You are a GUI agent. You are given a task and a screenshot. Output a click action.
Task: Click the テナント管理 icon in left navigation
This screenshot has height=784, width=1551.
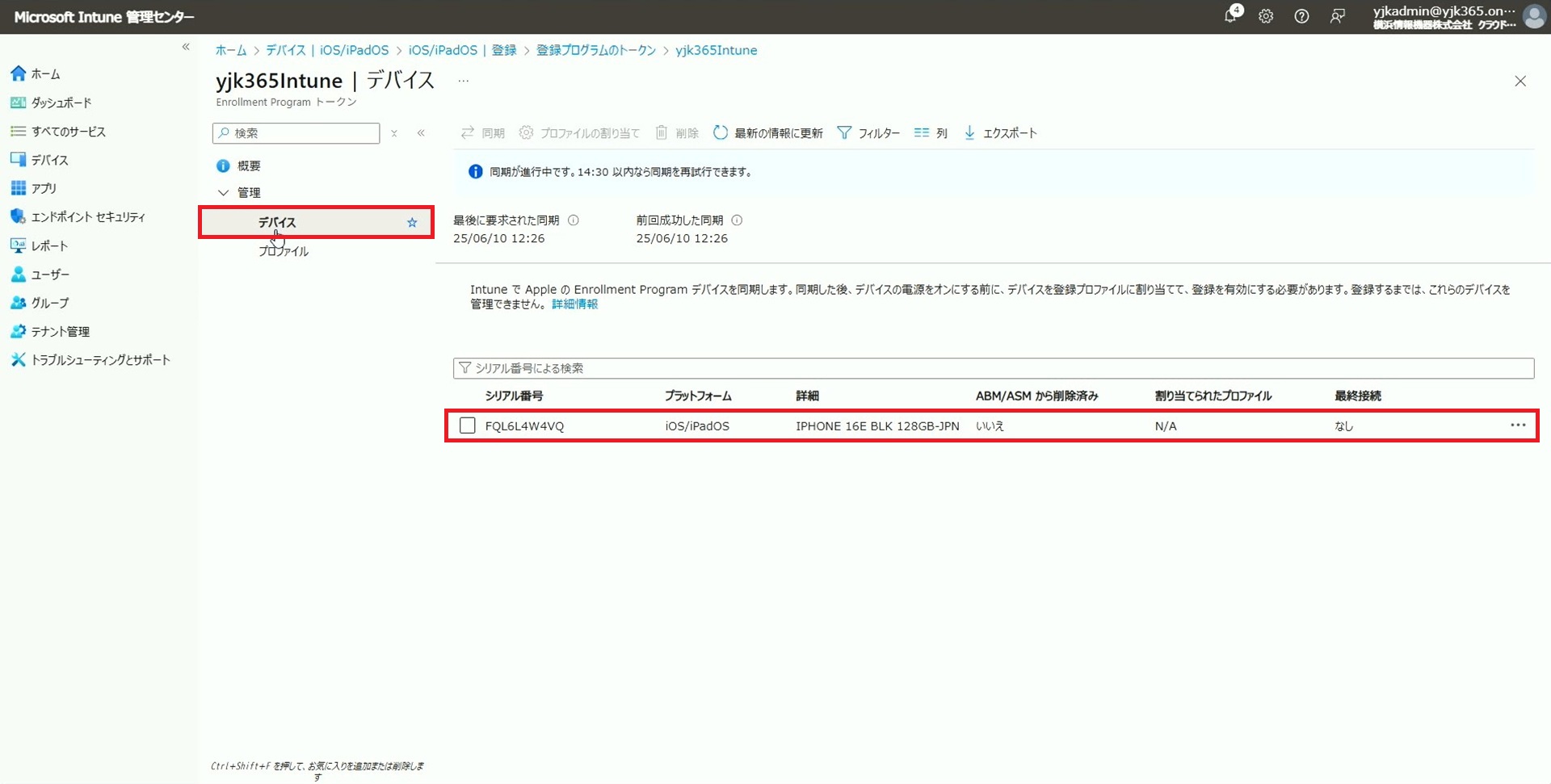tap(18, 331)
